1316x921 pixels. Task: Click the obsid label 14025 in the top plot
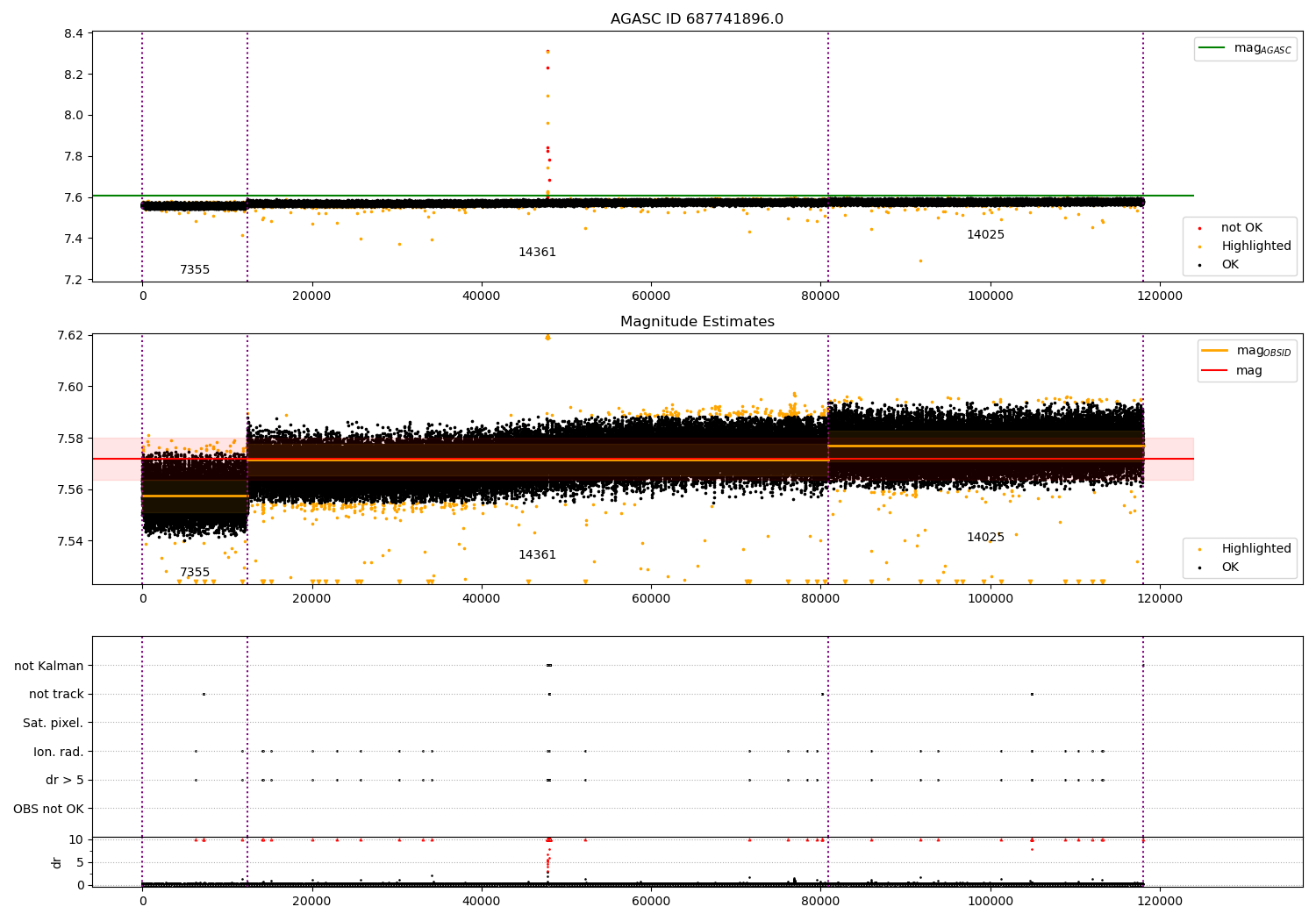[985, 234]
